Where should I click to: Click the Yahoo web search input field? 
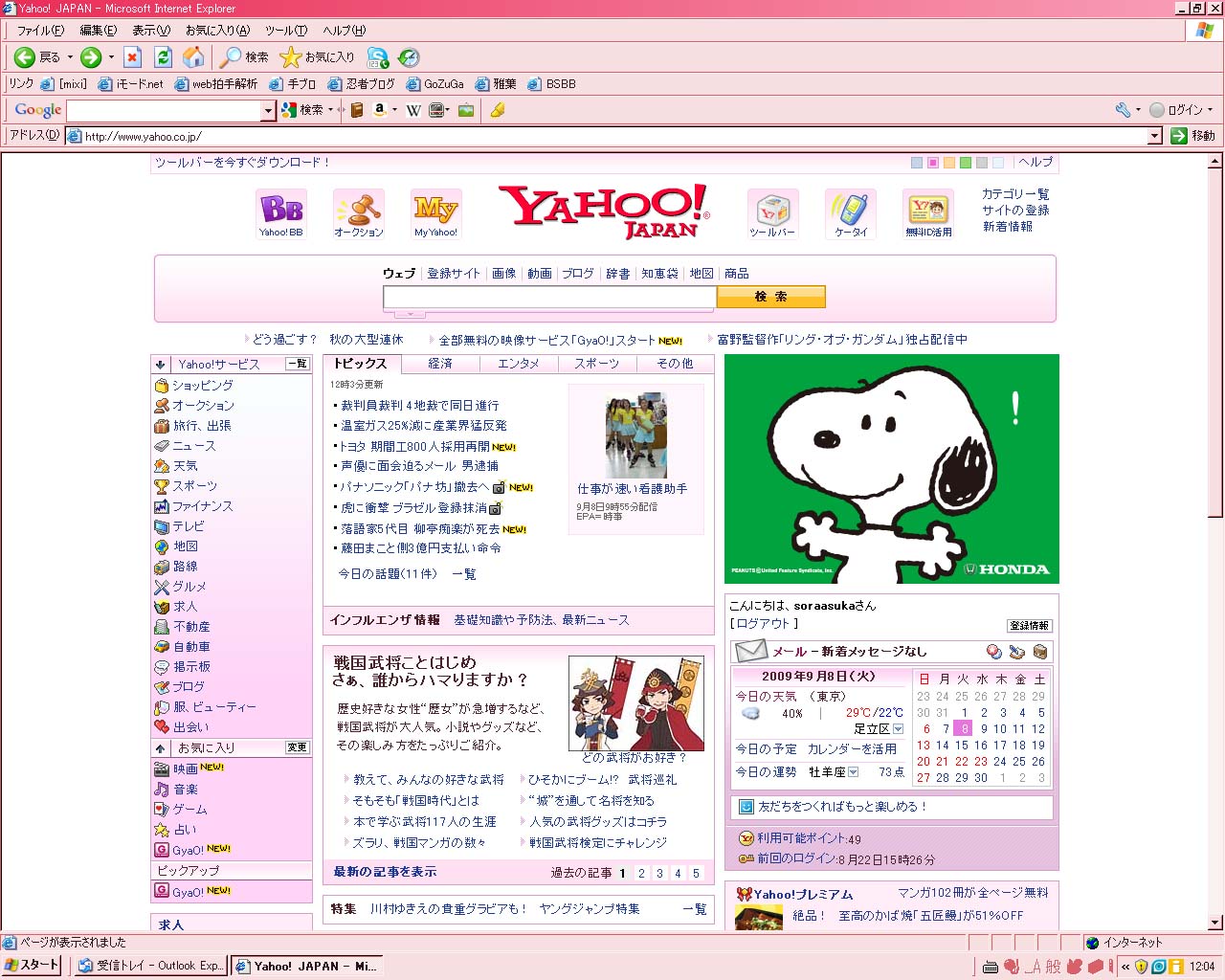549,298
